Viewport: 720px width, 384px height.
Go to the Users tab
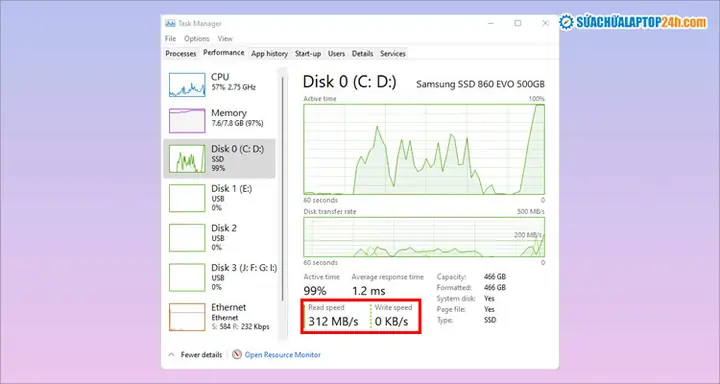pyautogui.click(x=336, y=54)
